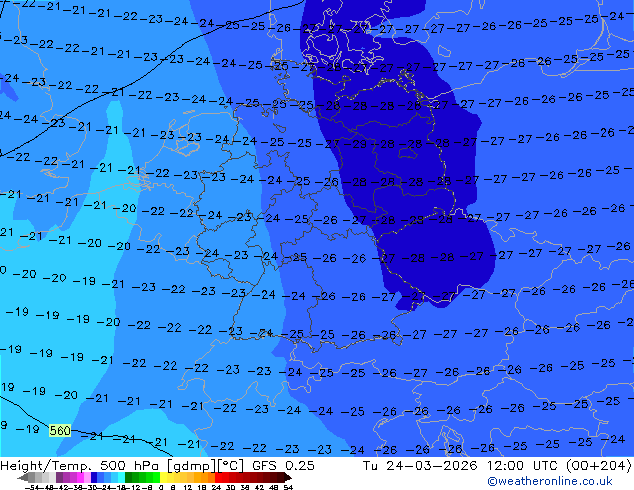Click the Tu 24-03-2026 date text
Screen dimensions: 634x490
(420, 465)
